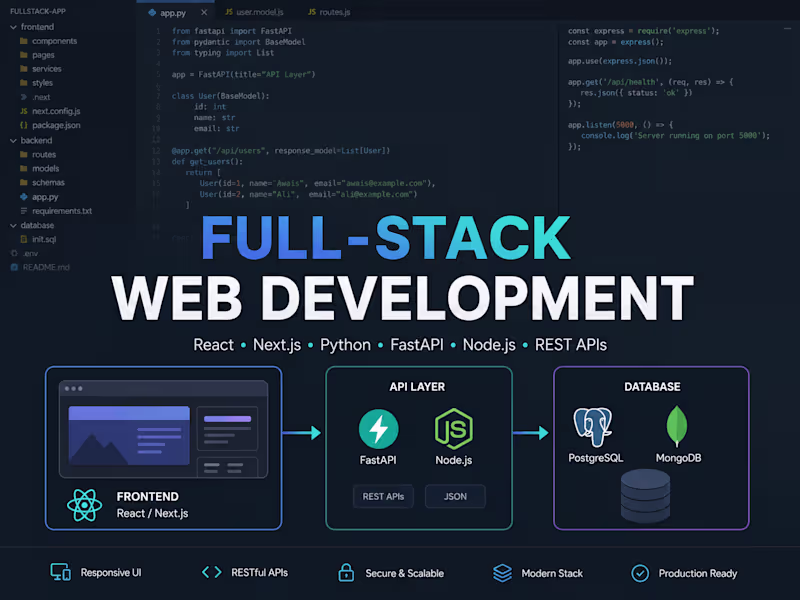Image resolution: width=800 pixels, height=600 pixels.
Task: Click the database file icon beside init.sql
Action: point(23,239)
